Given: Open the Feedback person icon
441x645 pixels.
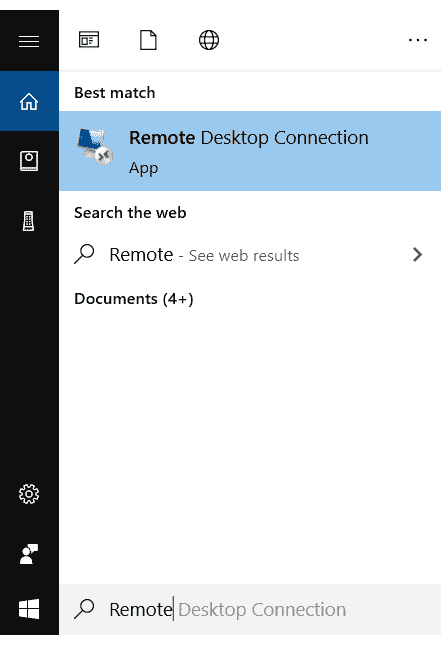Looking at the screenshot, I should [29, 554].
